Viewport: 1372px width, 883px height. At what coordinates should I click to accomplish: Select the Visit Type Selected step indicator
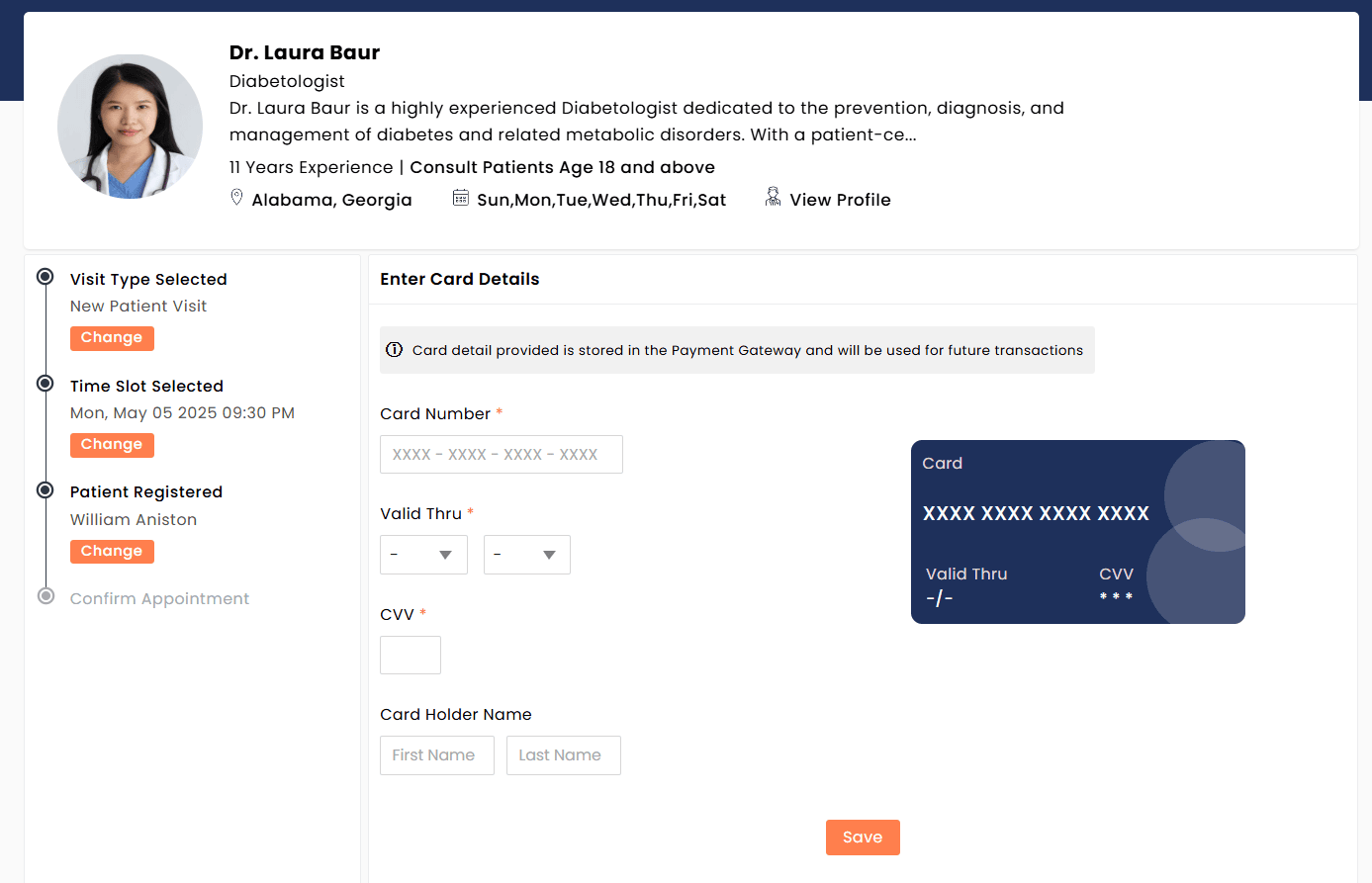[x=44, y=278]
